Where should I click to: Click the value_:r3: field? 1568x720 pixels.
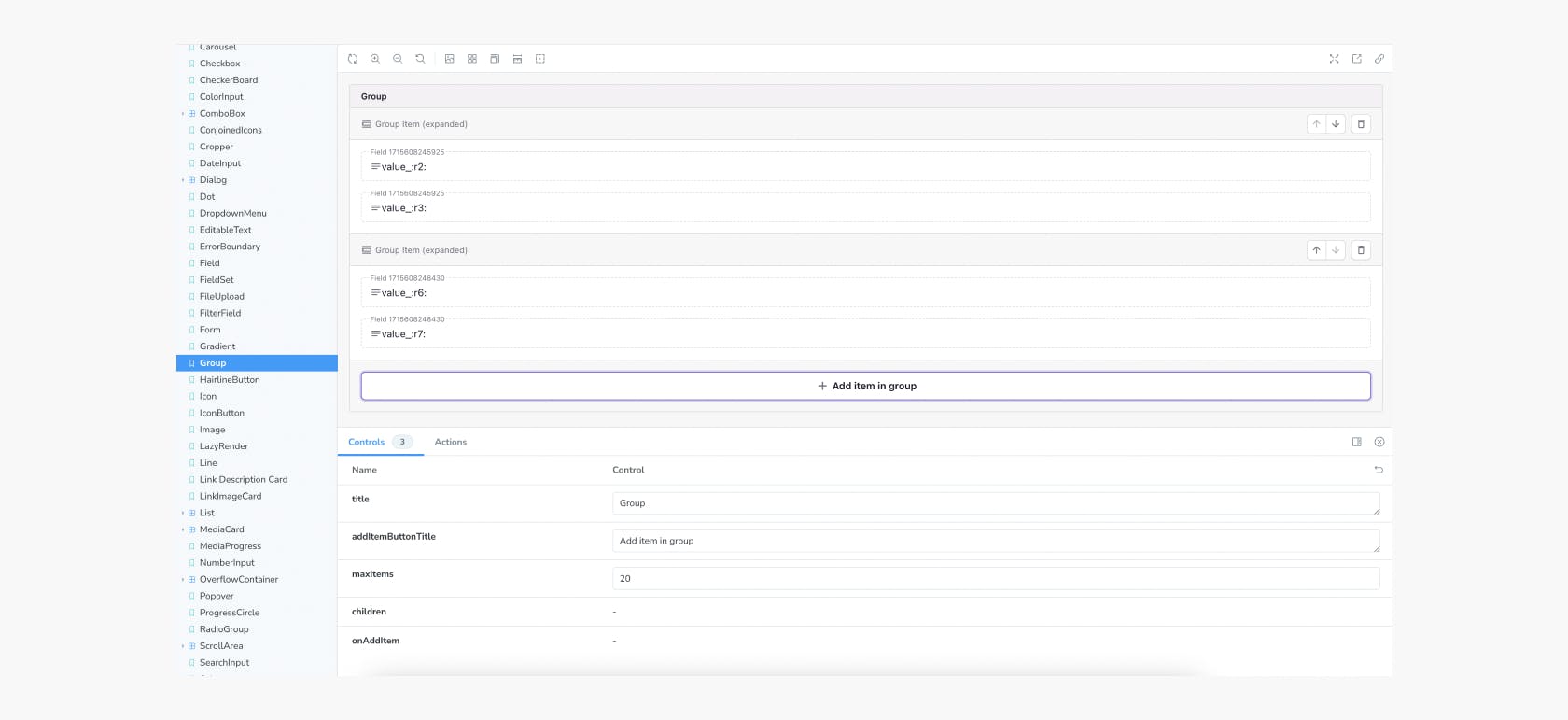(x=866, y=207)
